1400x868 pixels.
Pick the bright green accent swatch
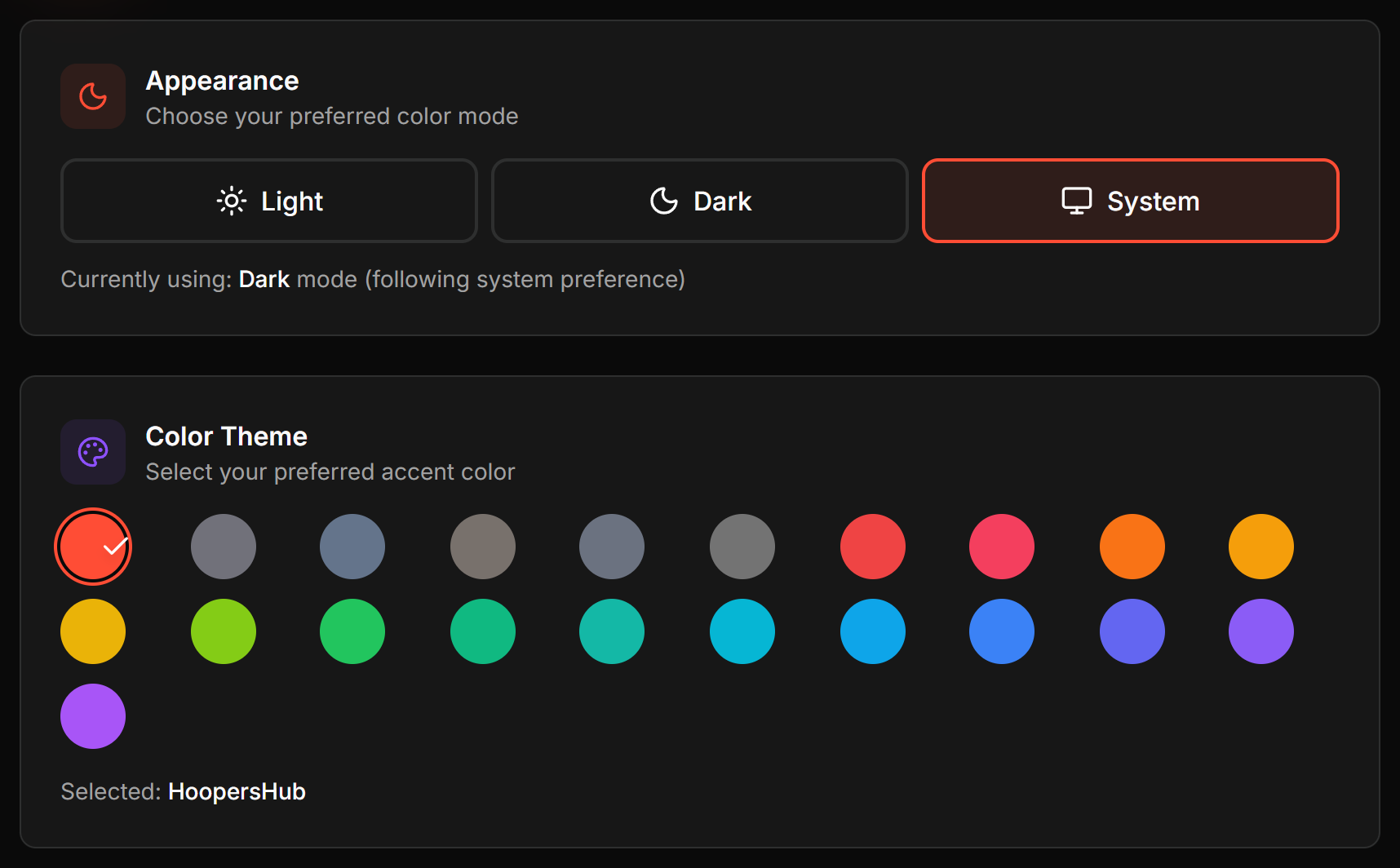352,631
